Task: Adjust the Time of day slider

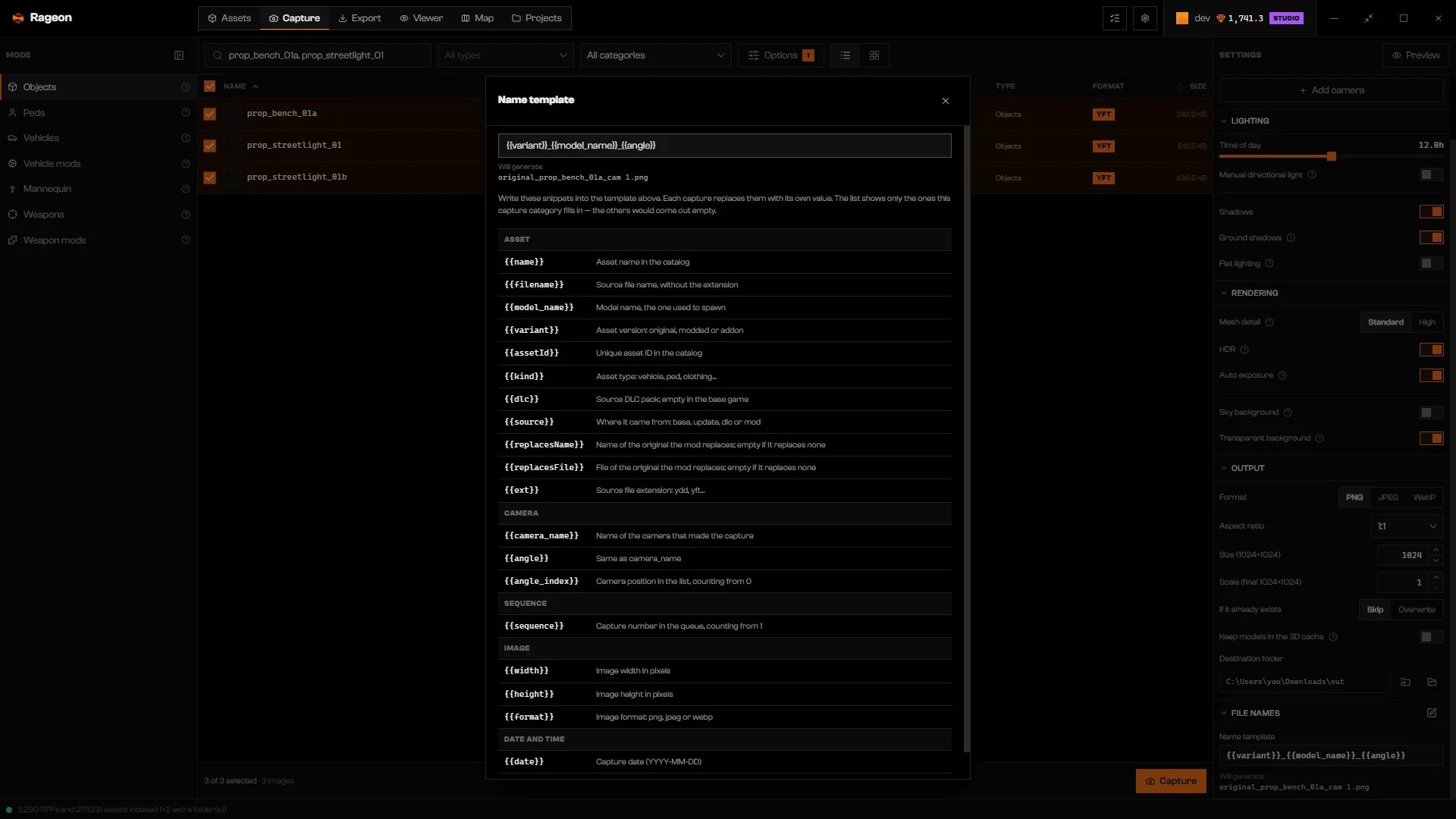Action: (x=1331, y=156)
